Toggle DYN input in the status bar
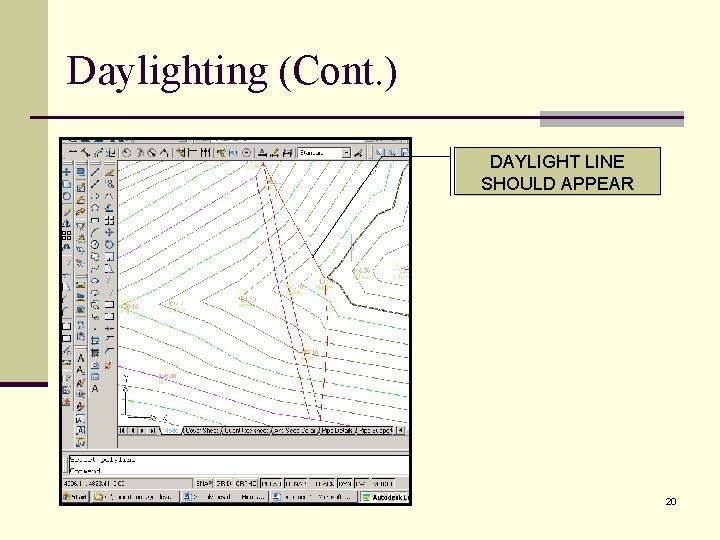Screen dimensions: 720x540 click(344, 484)
